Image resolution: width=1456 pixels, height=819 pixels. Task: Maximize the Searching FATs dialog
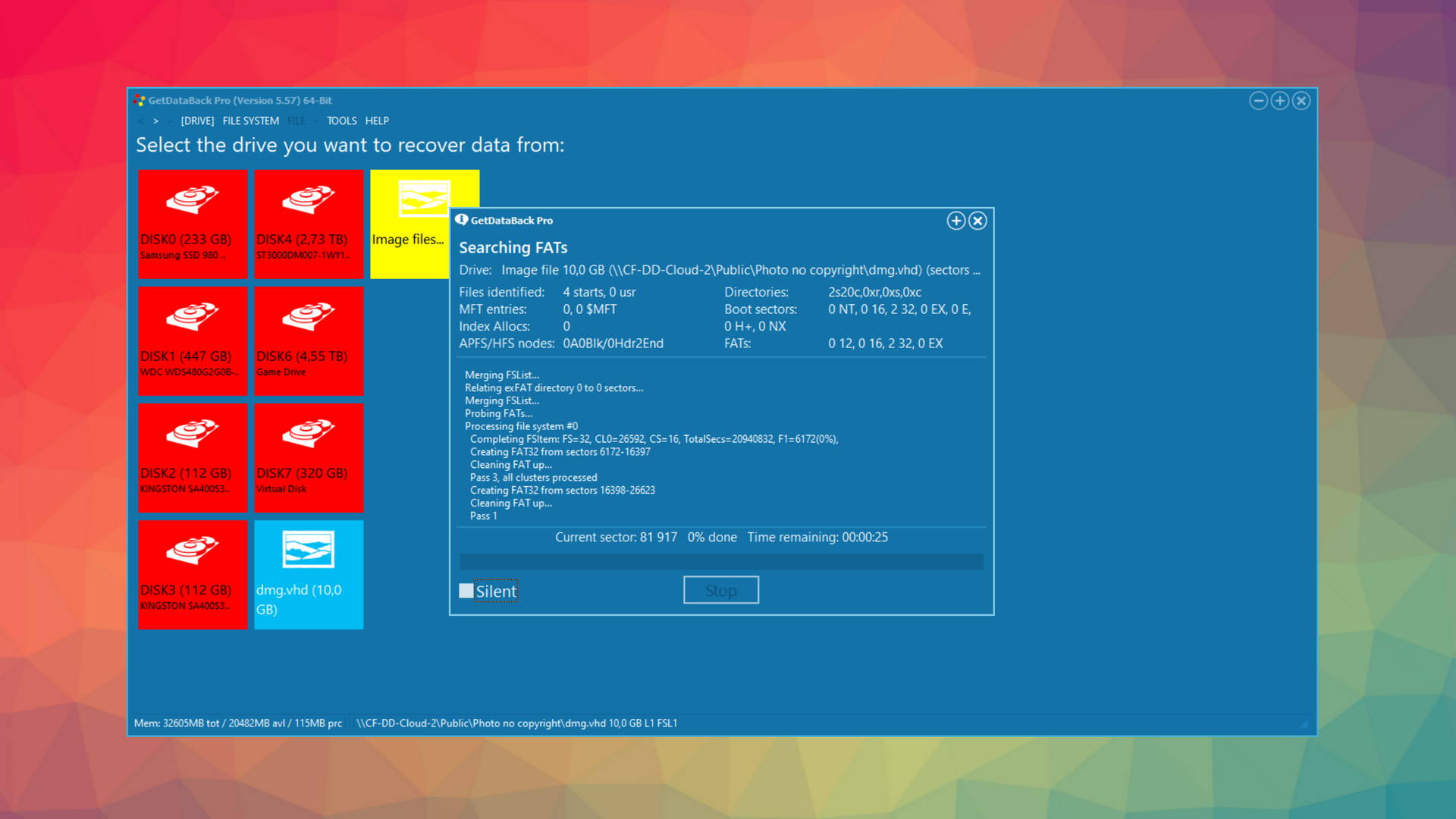pos(956,221)
